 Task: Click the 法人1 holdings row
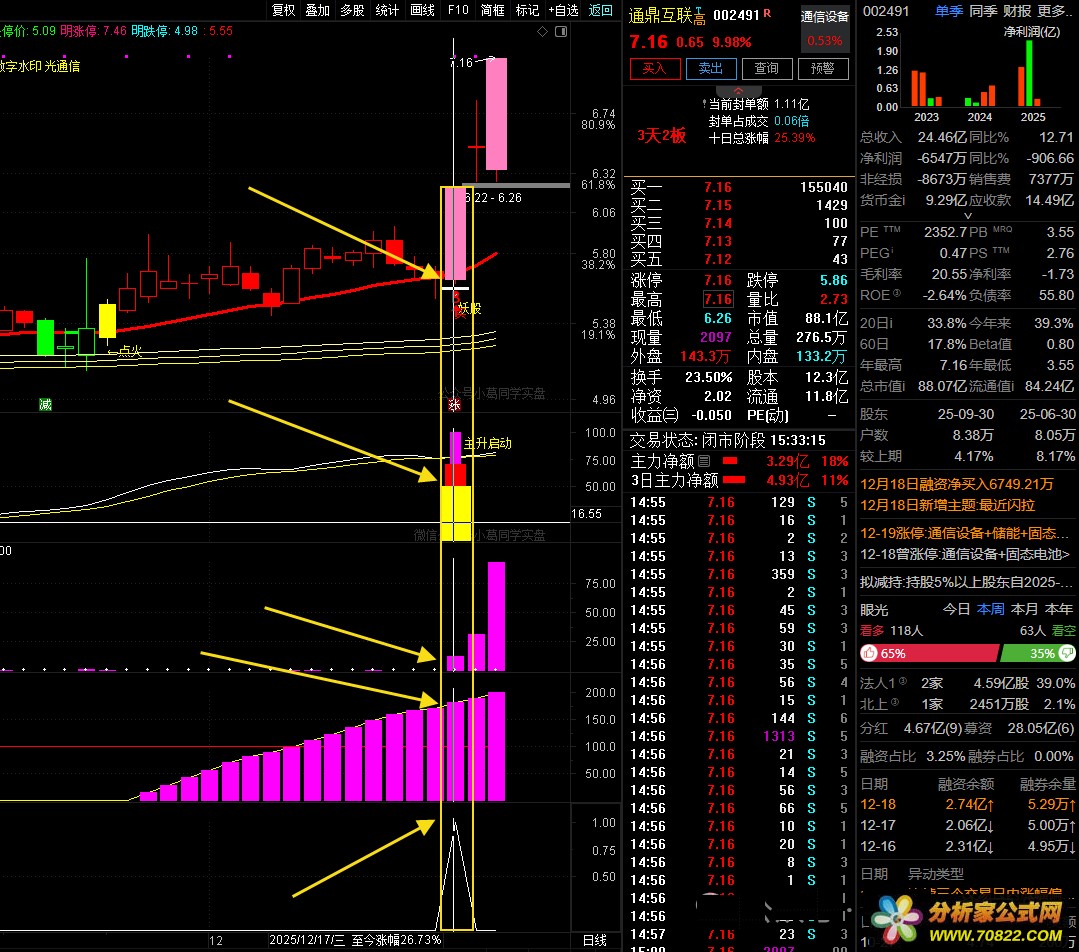point(968,683)
